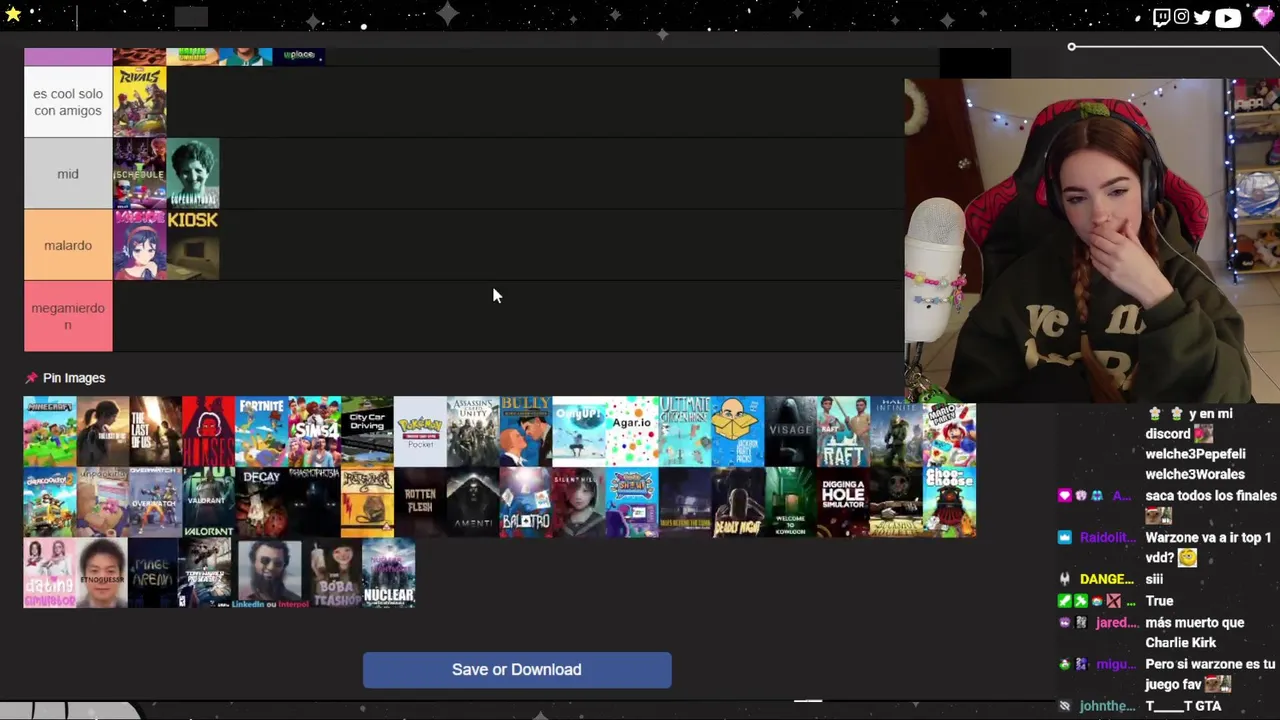The width and height of the screenshot is (1280, 720).
Task: Select the Ultimate Chicken Horse cover
Action: click(x=685, y=432)
